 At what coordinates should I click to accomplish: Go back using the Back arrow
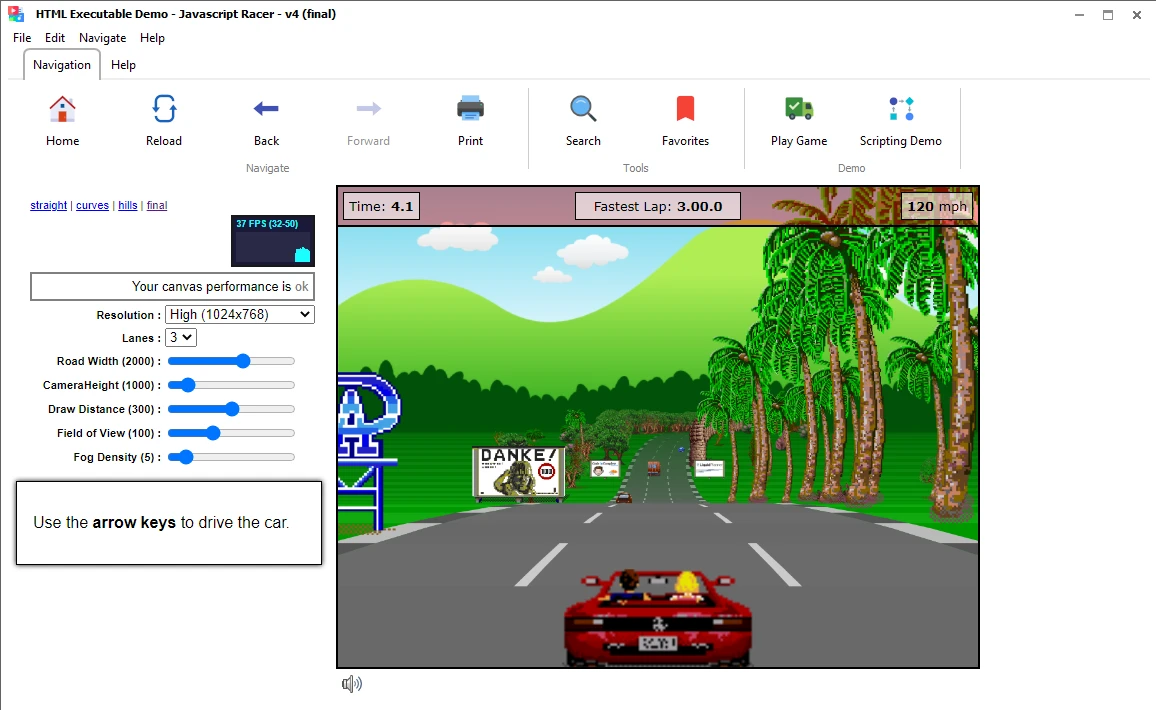point(266,110)
